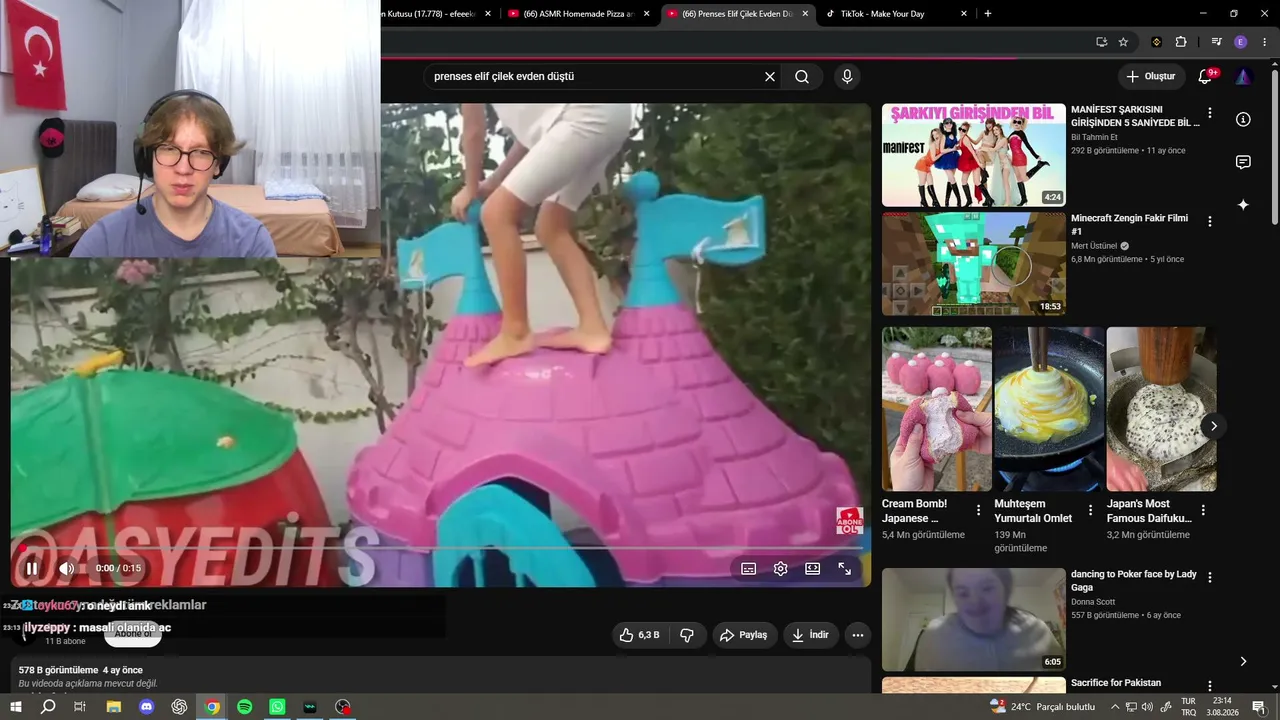This screenshot has height=720, width=1280.
Task: Open Spotify from the taskbar
Action: click(245, 707)
